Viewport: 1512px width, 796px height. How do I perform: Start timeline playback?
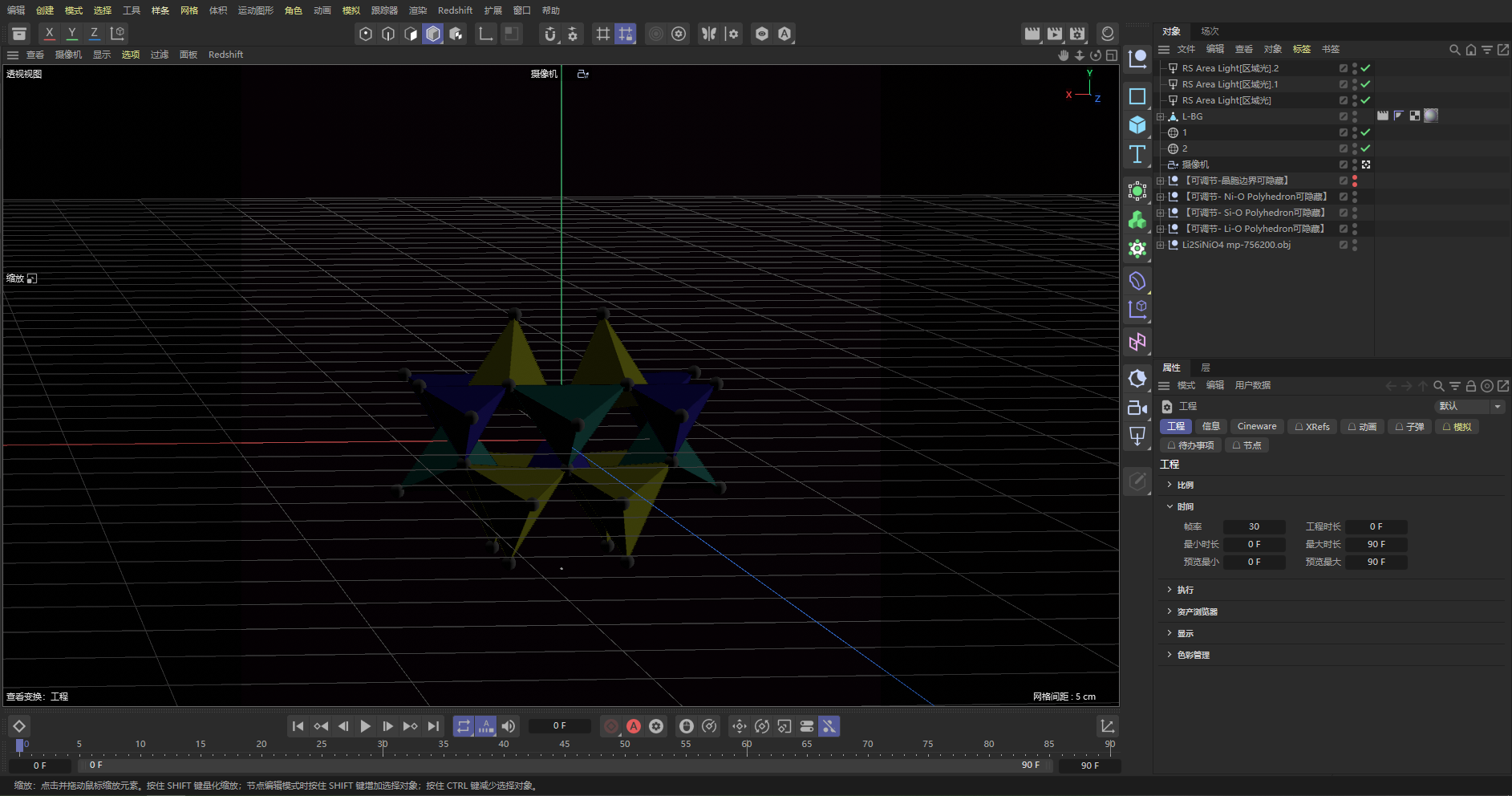coord(366,726)
